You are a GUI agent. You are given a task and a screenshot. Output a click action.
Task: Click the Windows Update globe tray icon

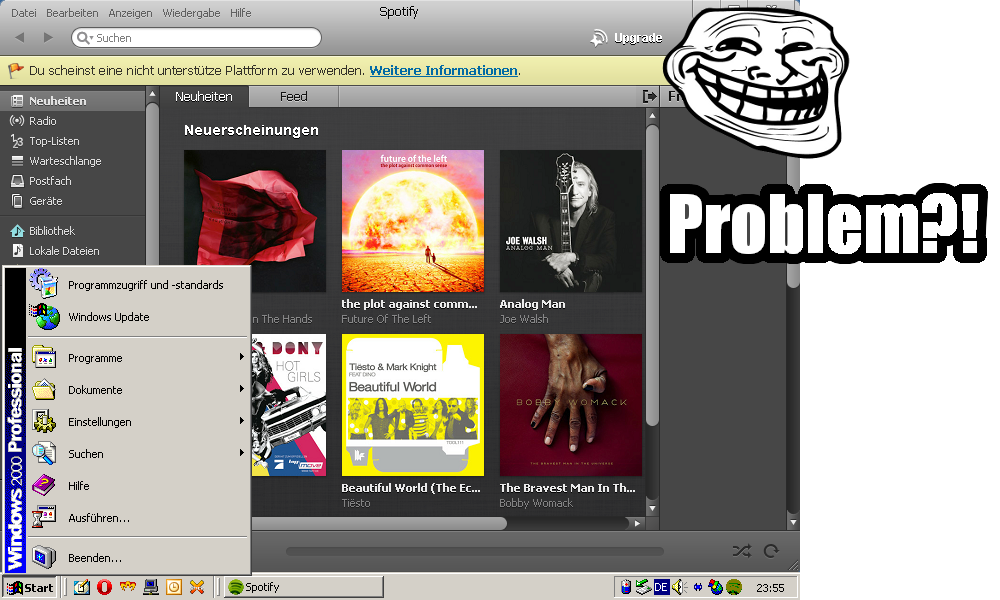[x=716, y=587]
